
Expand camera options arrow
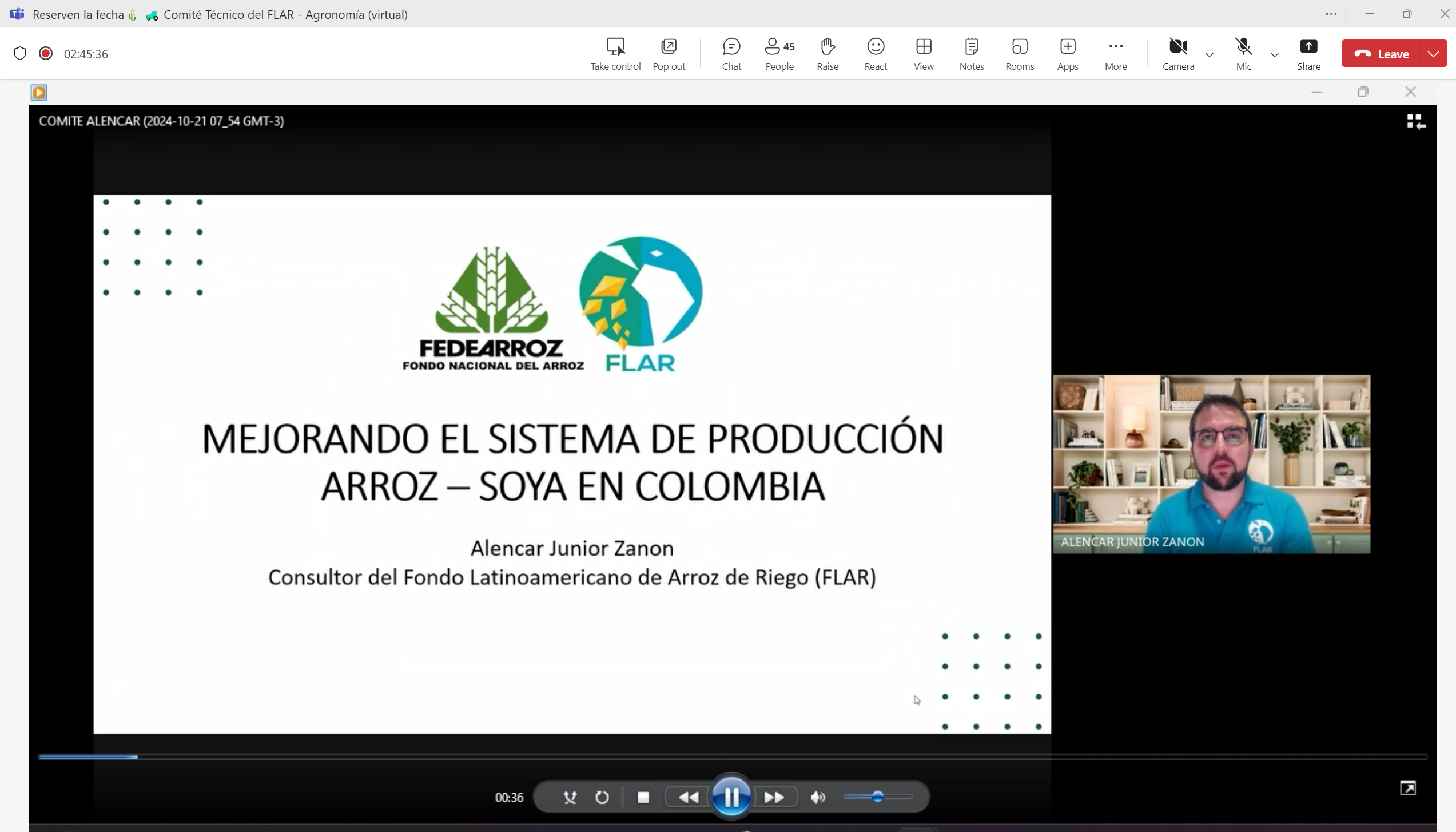(1210, 55)
